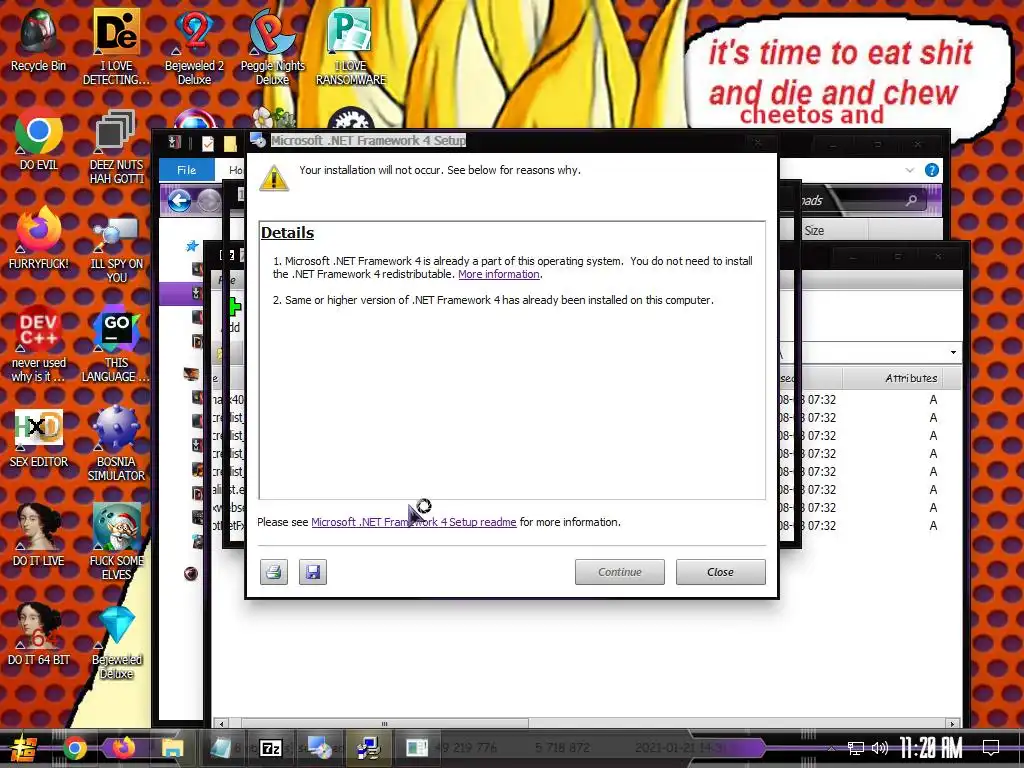
Task: Open the 'DEEZ NUTS HAH GOTTI' shortcut
Action: point(116,146)
